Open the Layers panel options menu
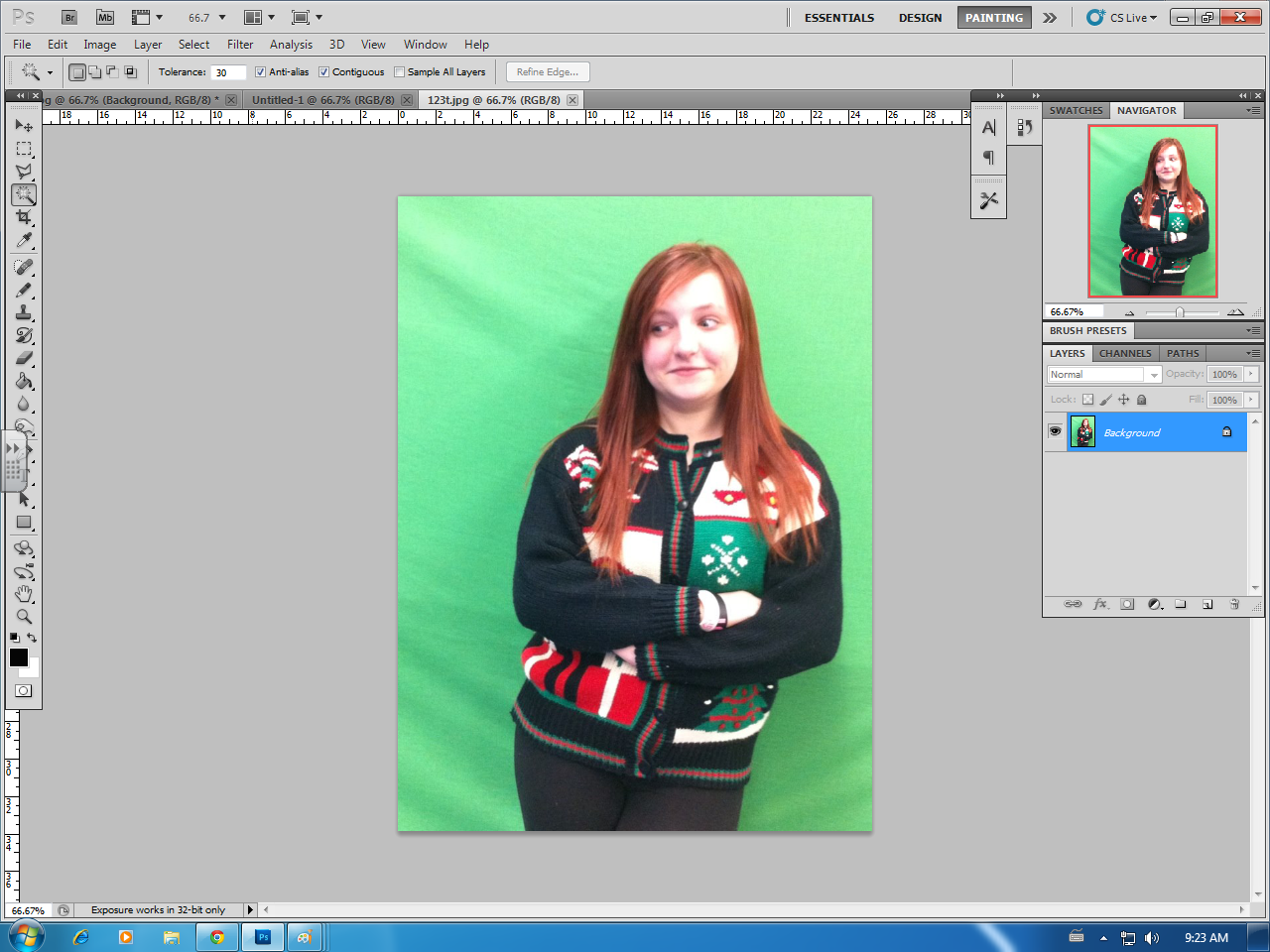 point(1254,353)
